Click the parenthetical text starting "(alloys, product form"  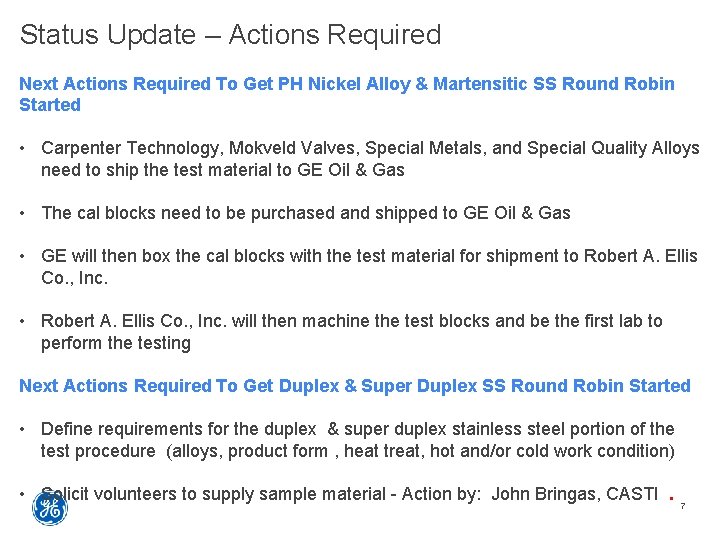point(421,451)
